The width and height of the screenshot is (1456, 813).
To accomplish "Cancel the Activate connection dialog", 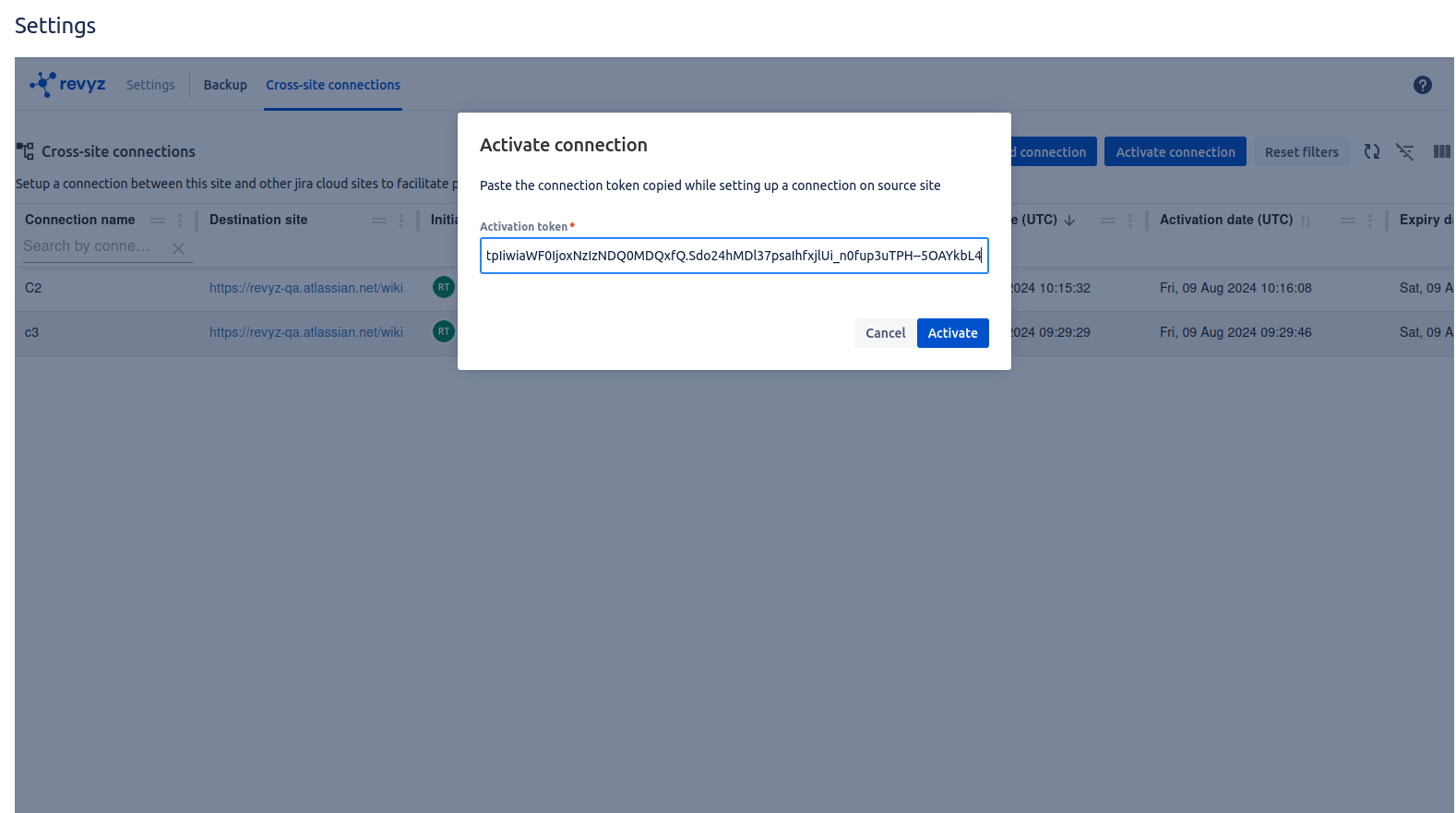I will [885, 333].
